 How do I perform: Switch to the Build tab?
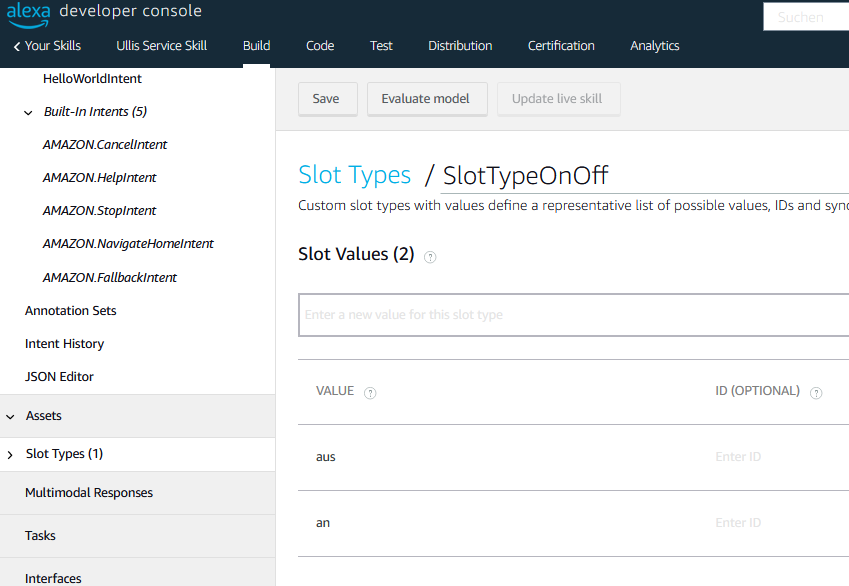click(x=257, y=46)
